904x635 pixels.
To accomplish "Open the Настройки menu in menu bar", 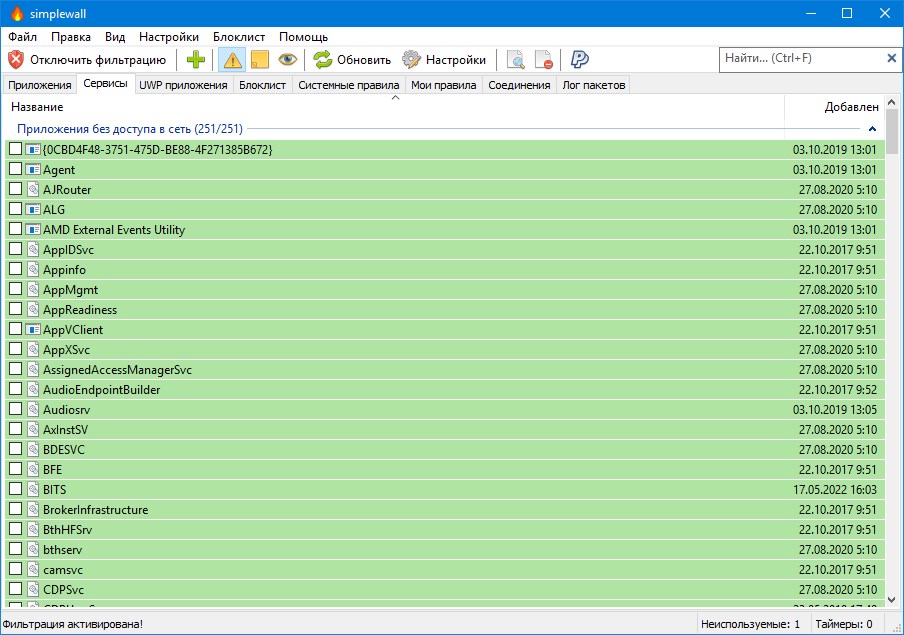I will click(x=169, y=37).
